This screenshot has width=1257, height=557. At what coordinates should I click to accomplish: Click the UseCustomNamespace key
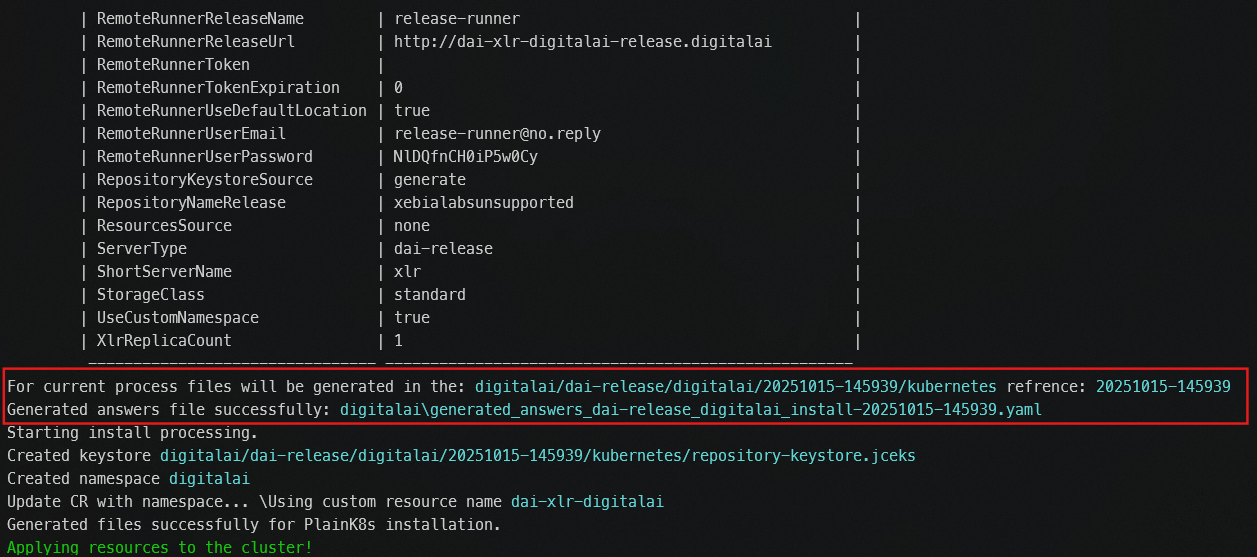coord(178,318)
